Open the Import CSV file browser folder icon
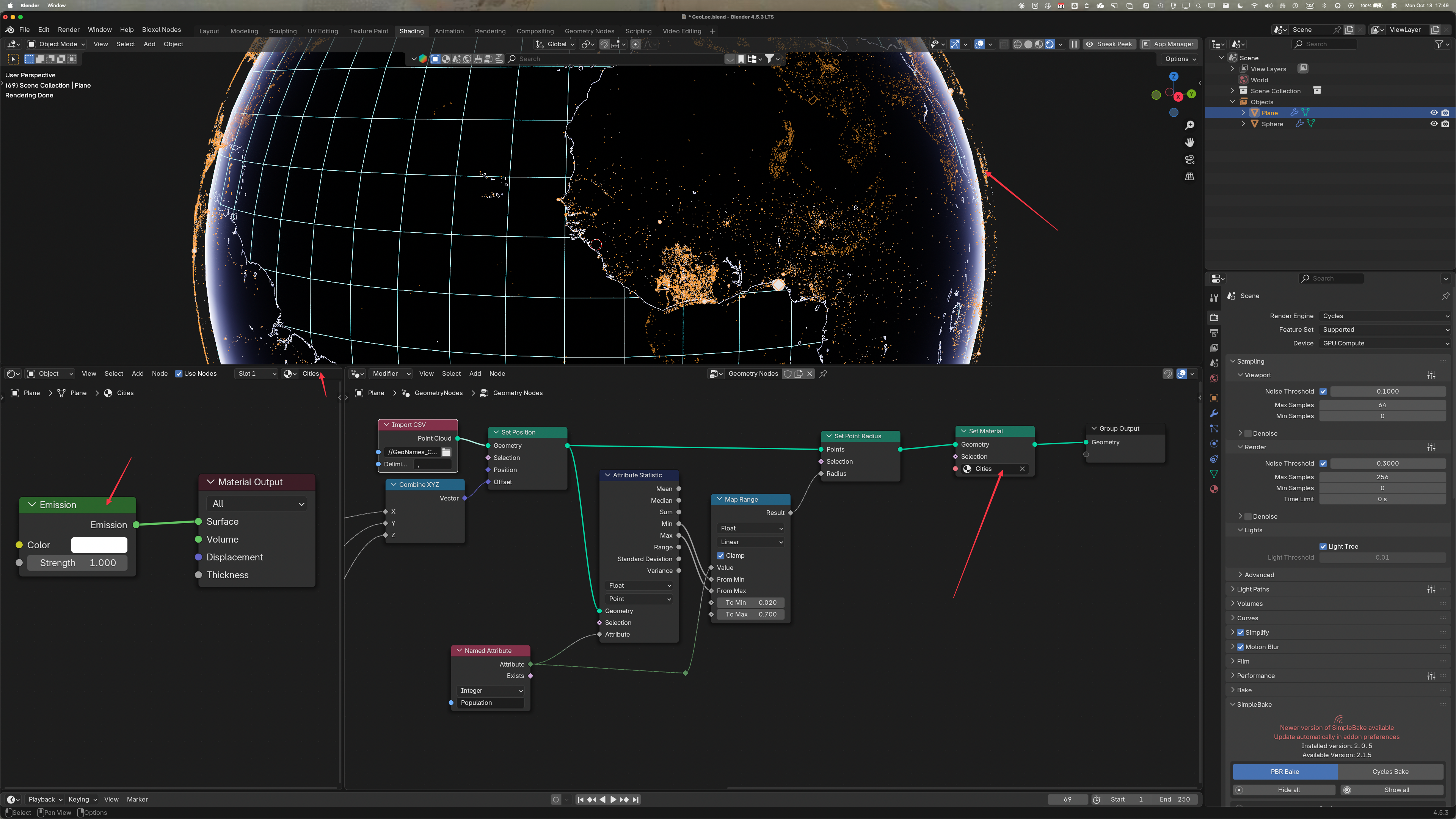The height and width of the screenshot is (819, 1456). click(447, 452)
